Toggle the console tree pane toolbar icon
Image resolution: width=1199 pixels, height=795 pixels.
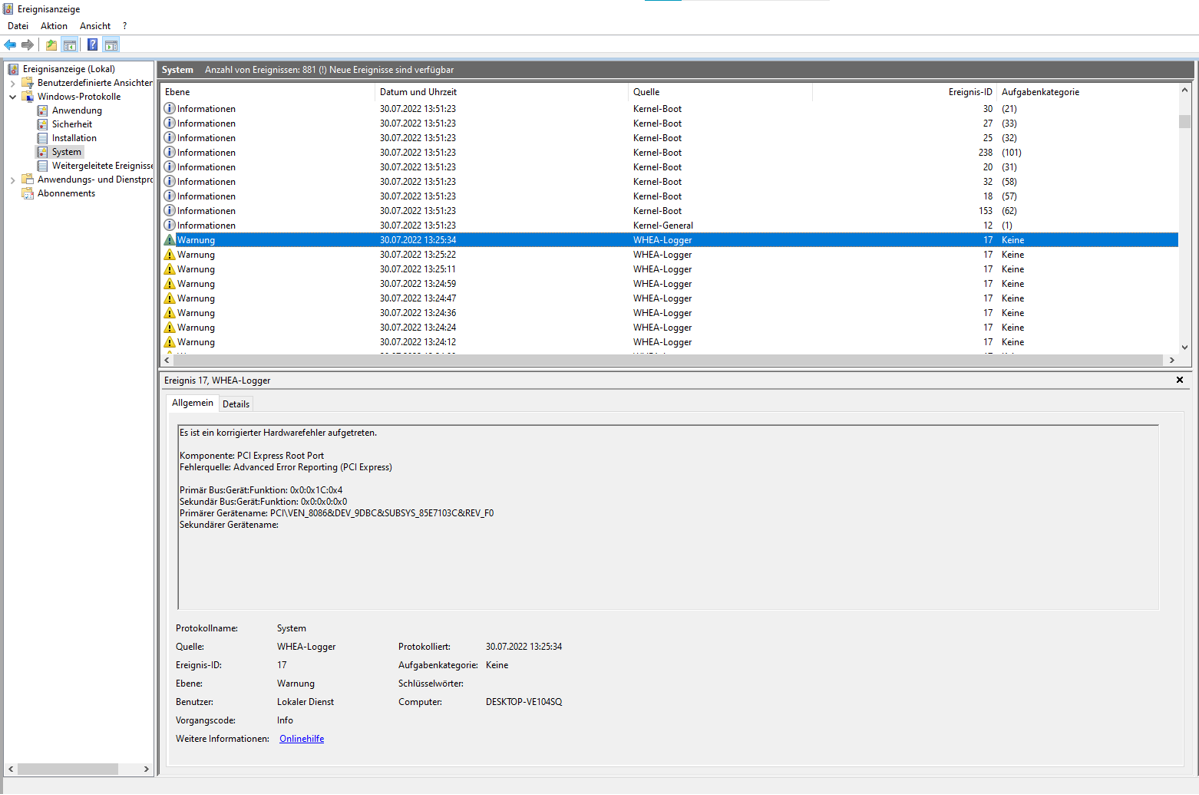pyautogui.click(x=70, y=45)
